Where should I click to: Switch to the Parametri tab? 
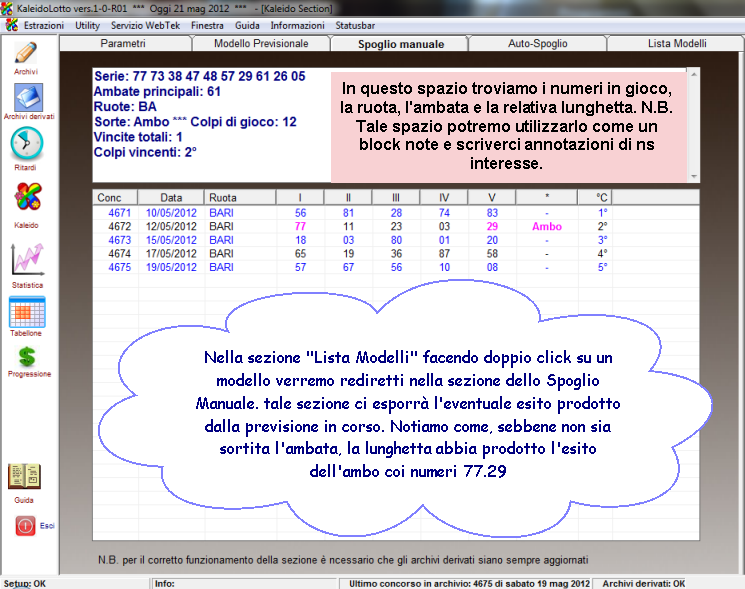click(x=123, y=44)
